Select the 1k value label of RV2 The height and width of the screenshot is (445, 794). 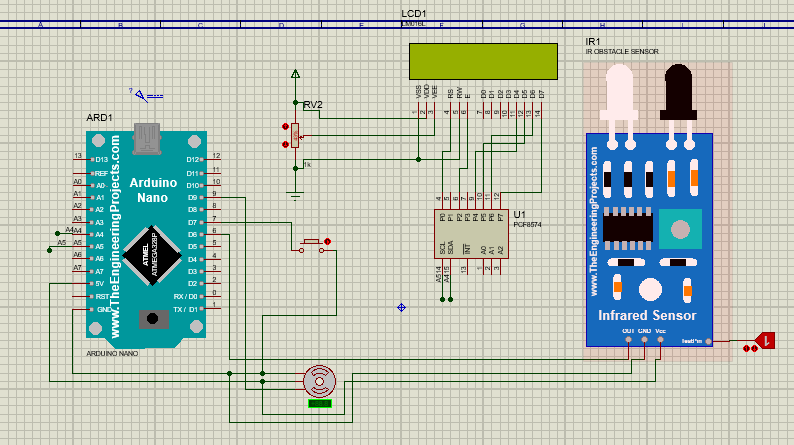(307, 165)
